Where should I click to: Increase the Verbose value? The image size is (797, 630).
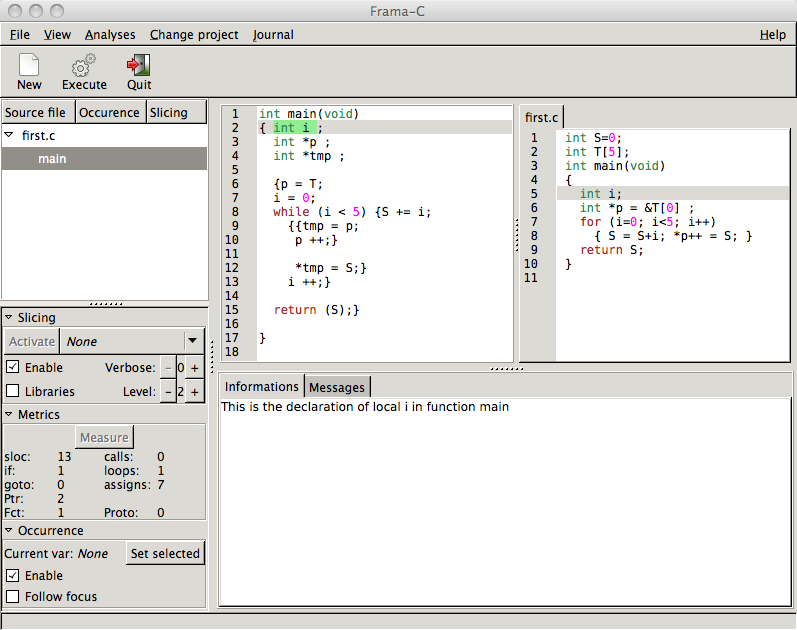[195, 368]
